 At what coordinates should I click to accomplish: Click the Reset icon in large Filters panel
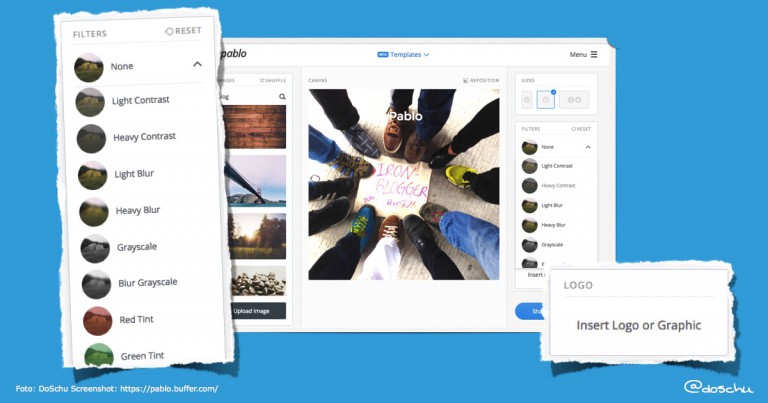pos(169,31)
